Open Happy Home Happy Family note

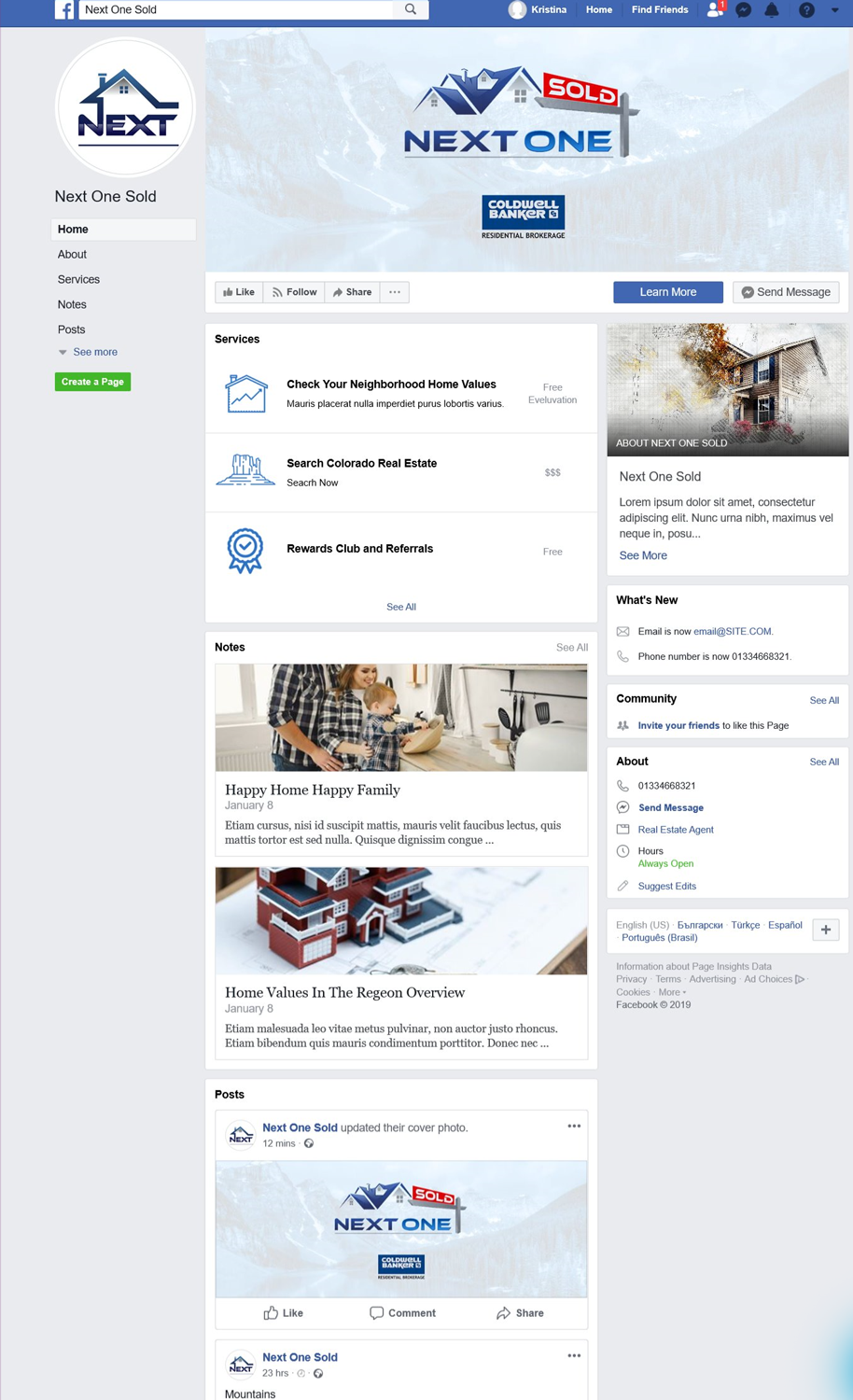(313, 791)
